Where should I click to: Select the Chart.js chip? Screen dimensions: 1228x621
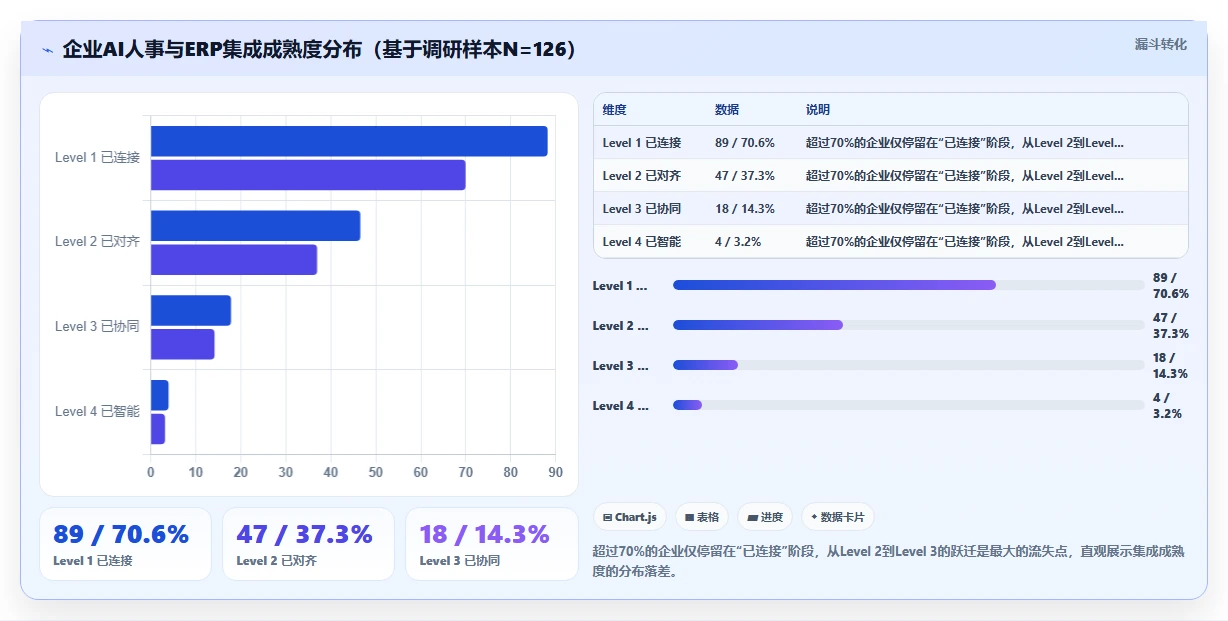[x=630, y=517]
